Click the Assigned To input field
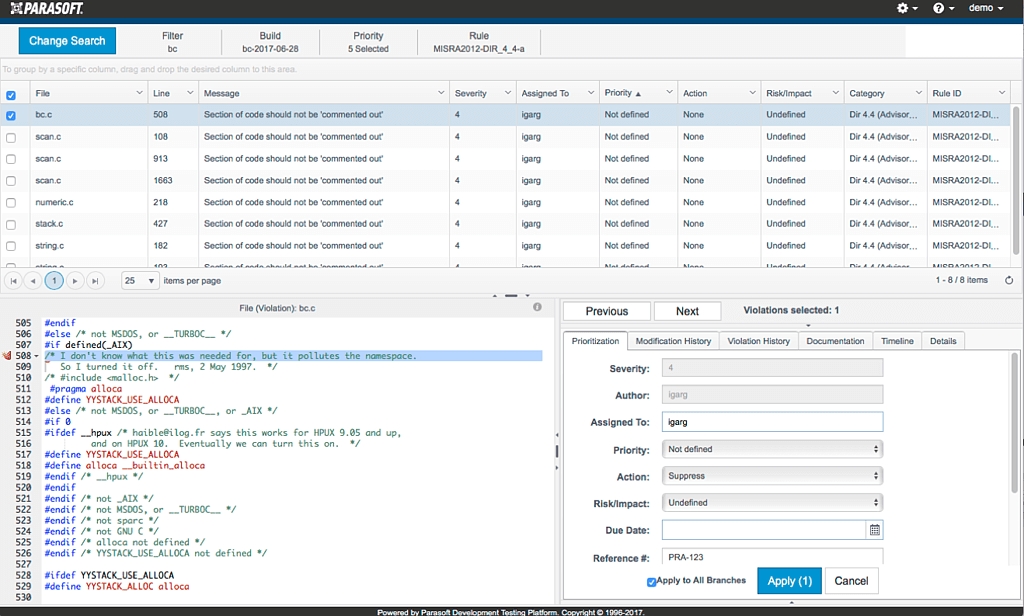The height and width of the screenshot is (616, 1024). point(772,422)
